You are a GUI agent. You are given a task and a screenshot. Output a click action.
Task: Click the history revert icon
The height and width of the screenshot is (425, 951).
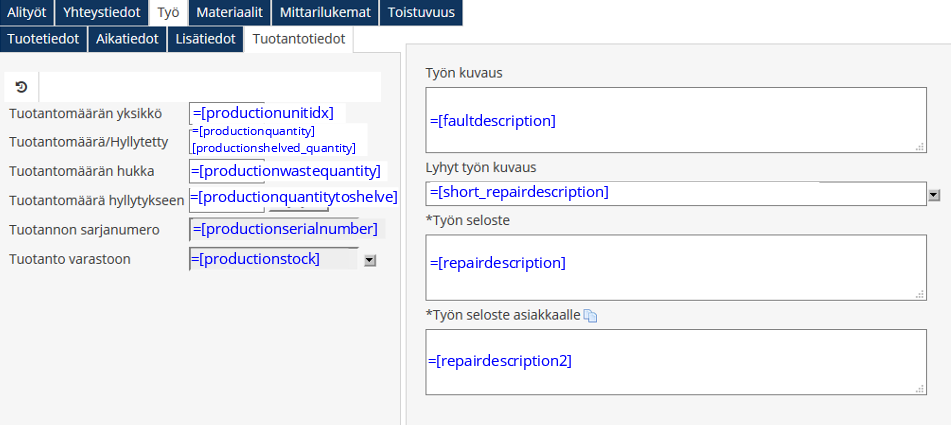click(x=21, y=87)
